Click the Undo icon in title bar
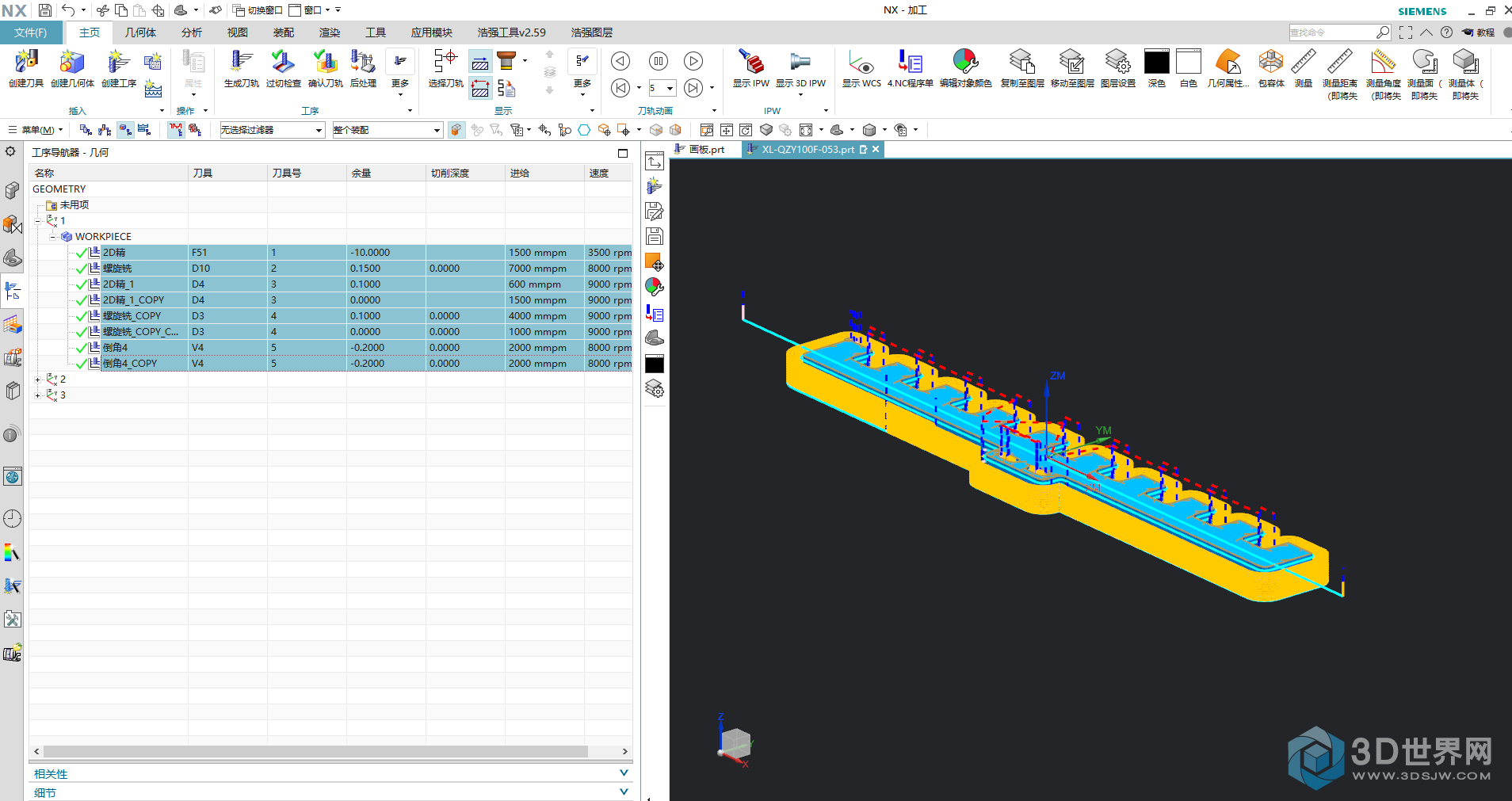The height and width of the screenshot is (801, 1512). click(x=68, y=10)
